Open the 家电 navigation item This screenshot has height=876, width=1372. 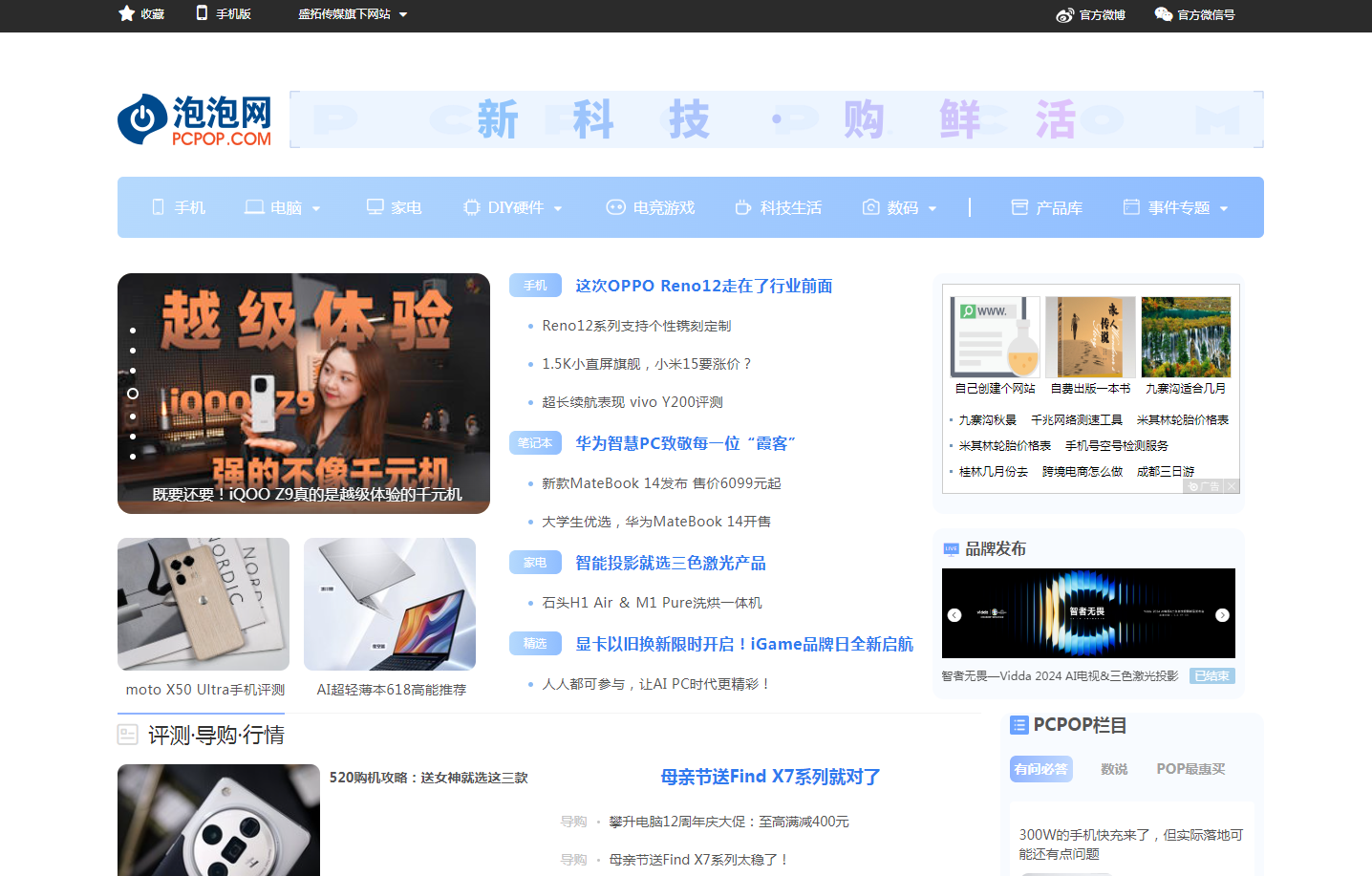tap(406, 207)
